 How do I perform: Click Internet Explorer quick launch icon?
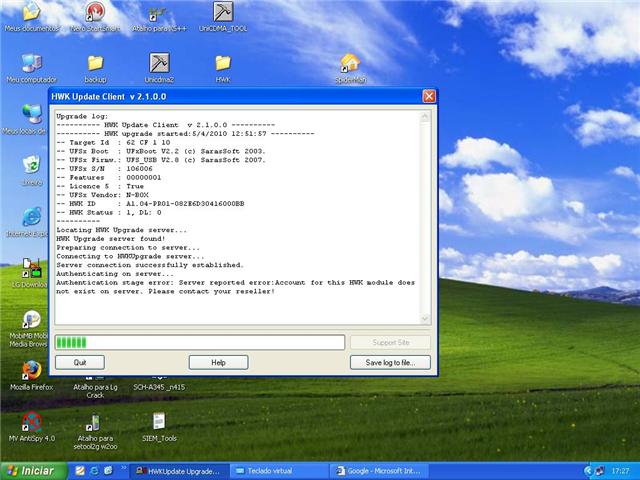pos(94,471)
